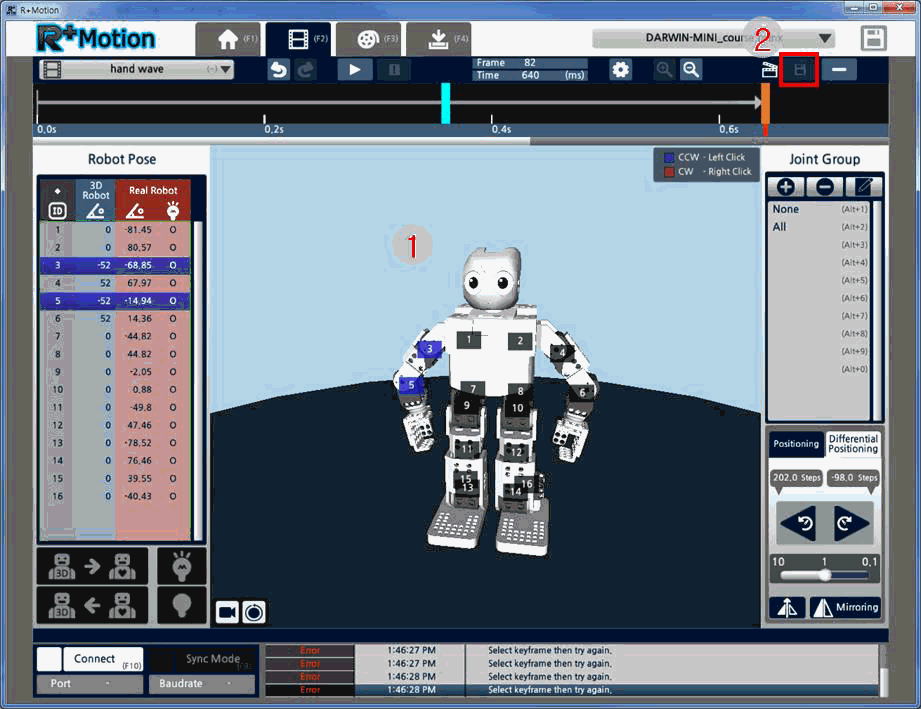Select the orange keyframe marker on timeline
Screen dimensions: 921x709
point(765,103)
